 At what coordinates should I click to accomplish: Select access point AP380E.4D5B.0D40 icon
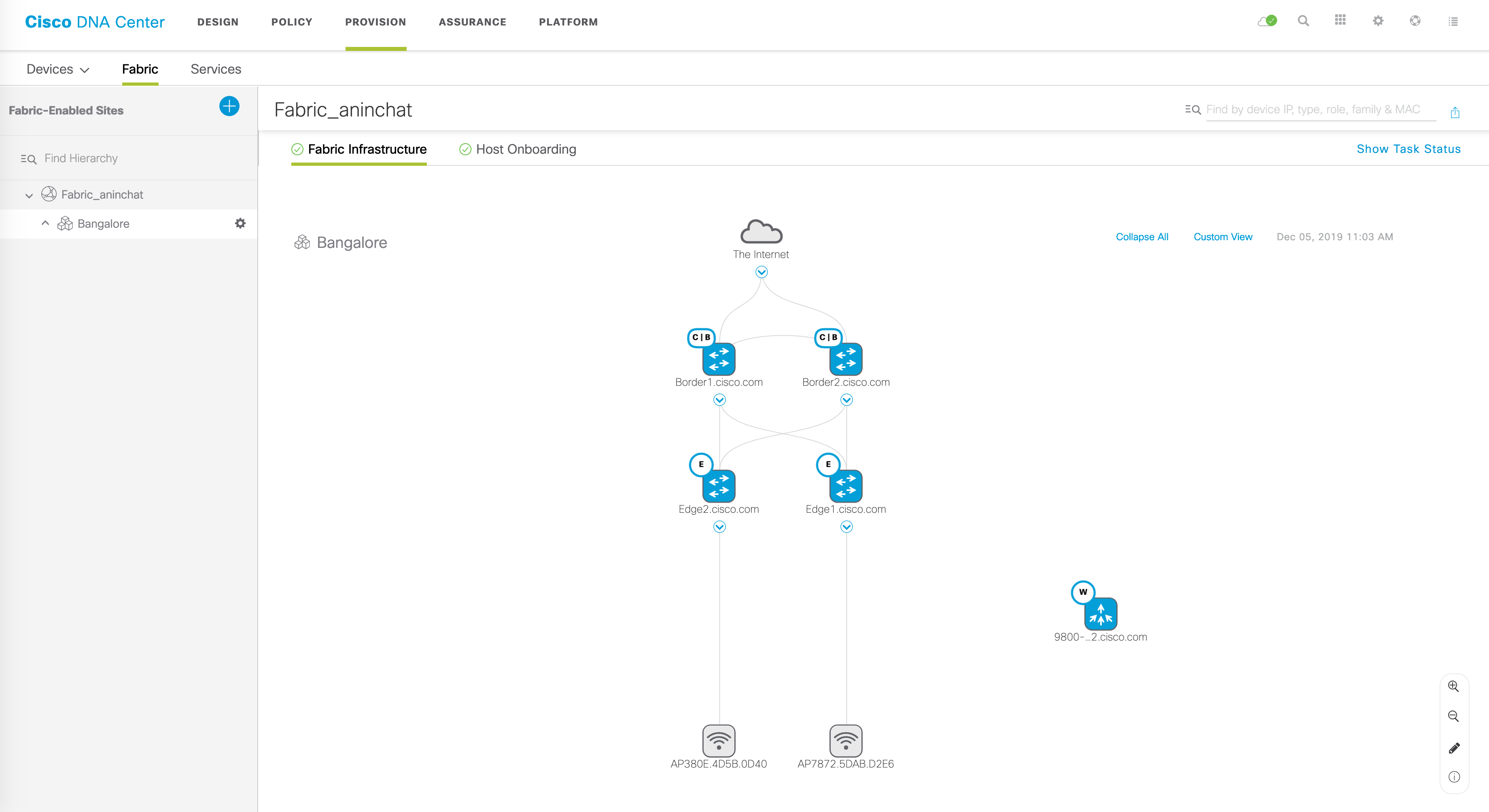[x=719, y=740]
